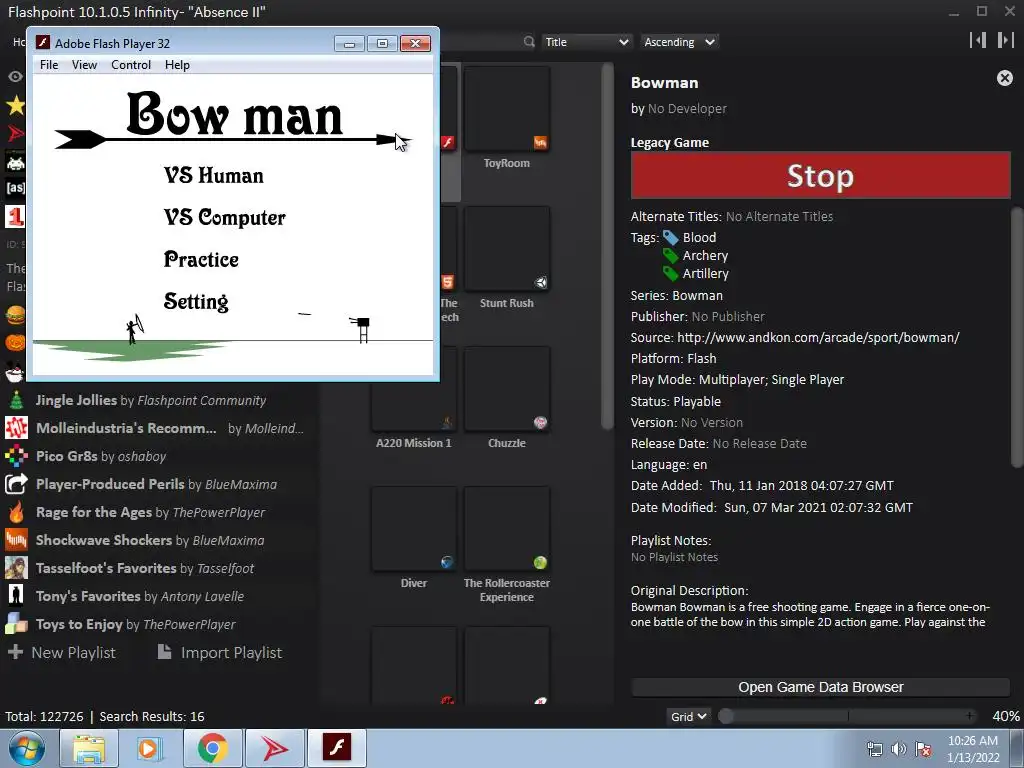Switch to Flashpoint launcher in the taskbar

(275, 748)
